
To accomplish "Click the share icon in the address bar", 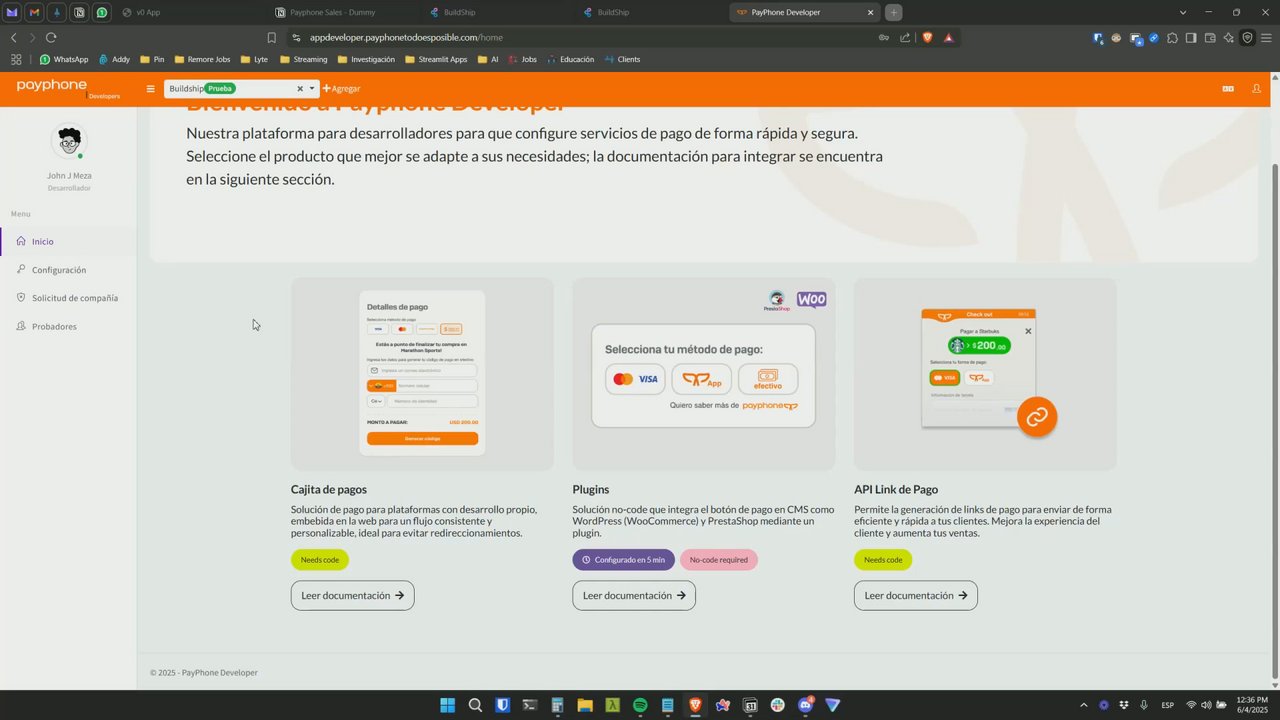I will (x=905, y=37).
